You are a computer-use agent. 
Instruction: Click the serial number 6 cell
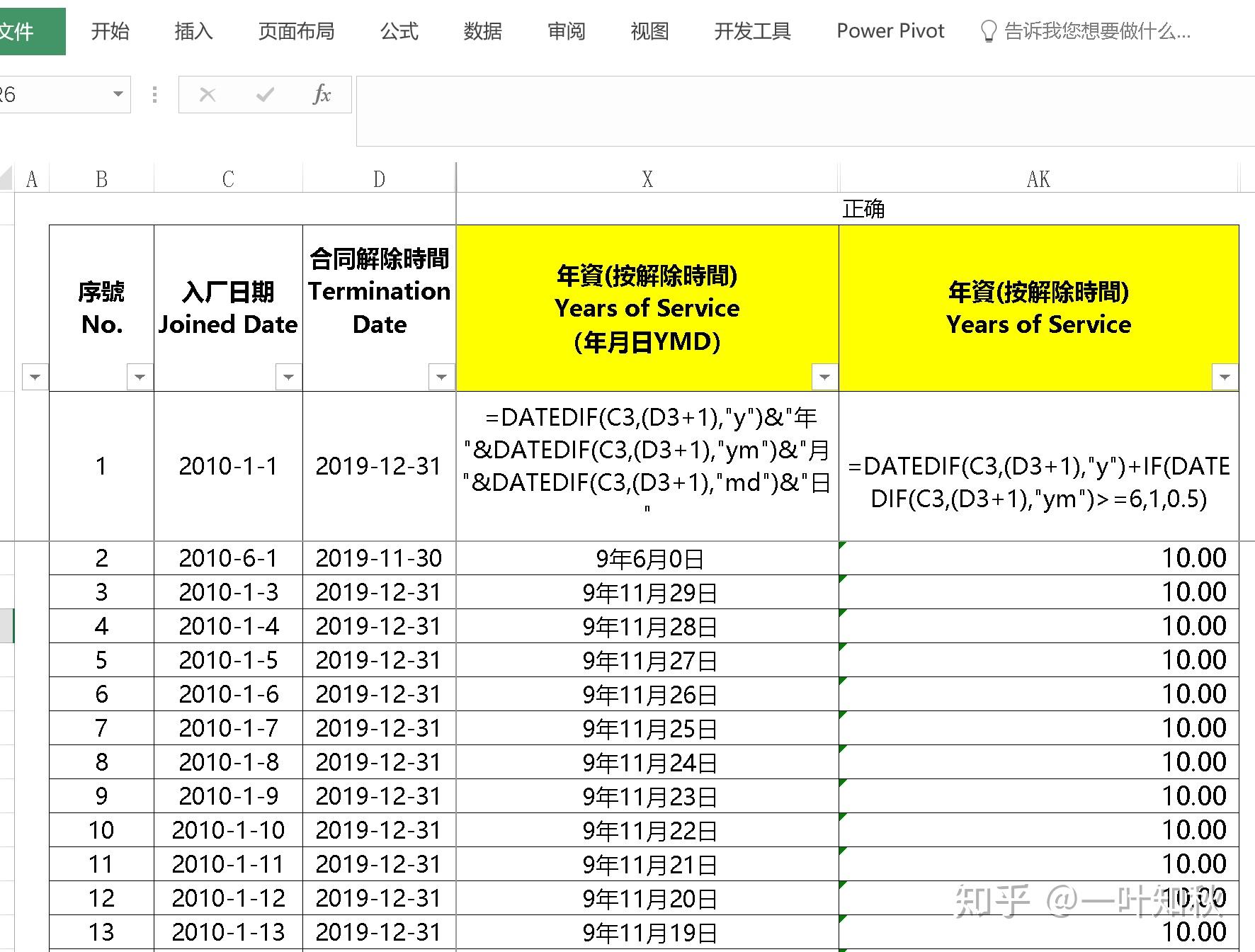pyautogui.click(x=101, y=694)
